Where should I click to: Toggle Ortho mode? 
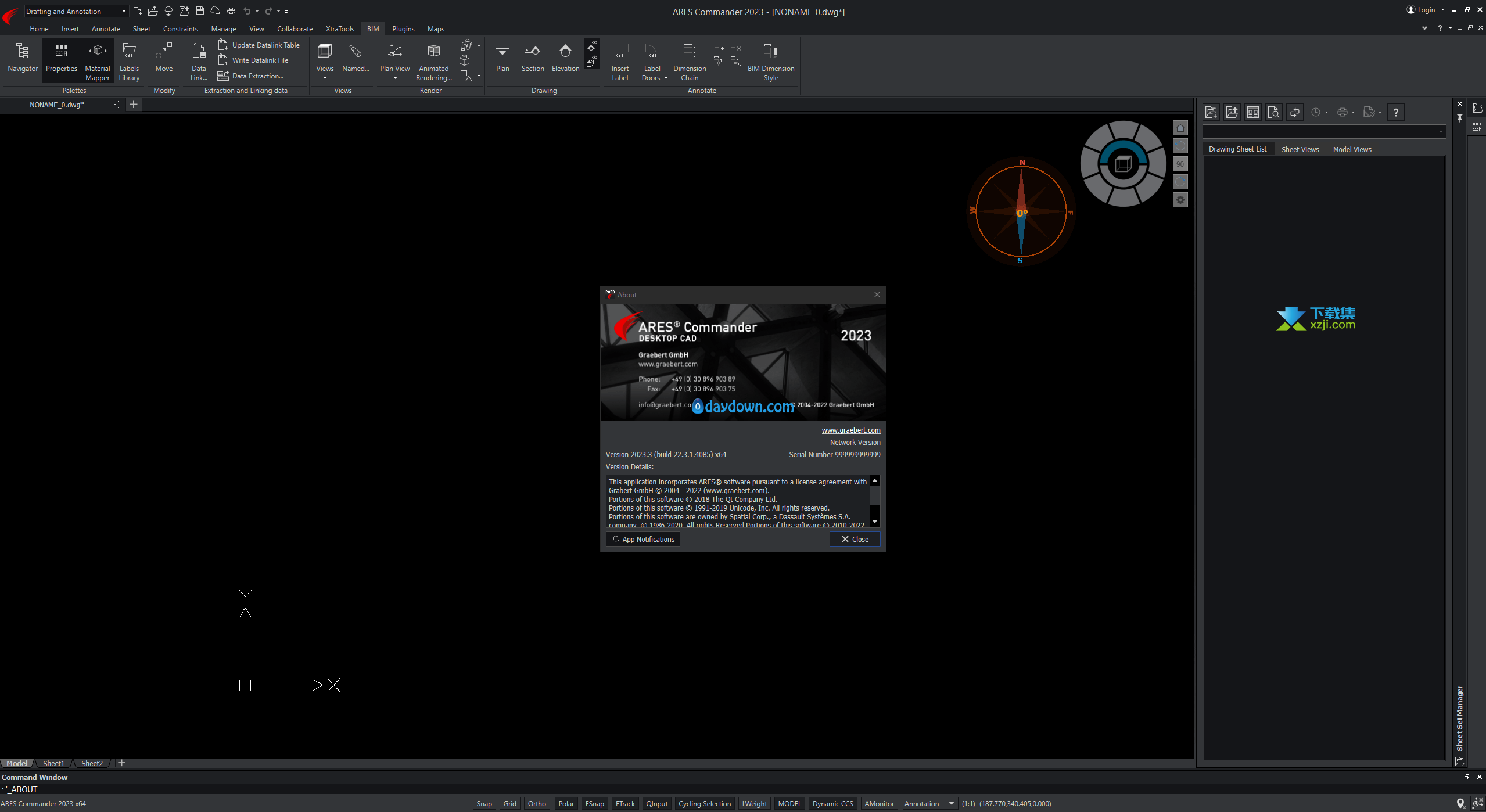point(536,803)
